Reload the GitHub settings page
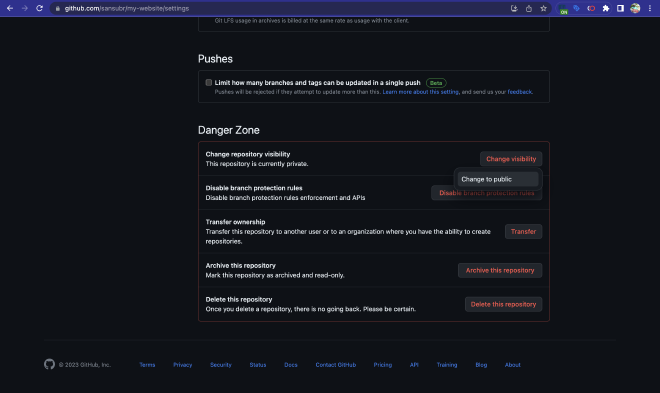The width and height of the screenshot is (660, 393). [39, 8]
